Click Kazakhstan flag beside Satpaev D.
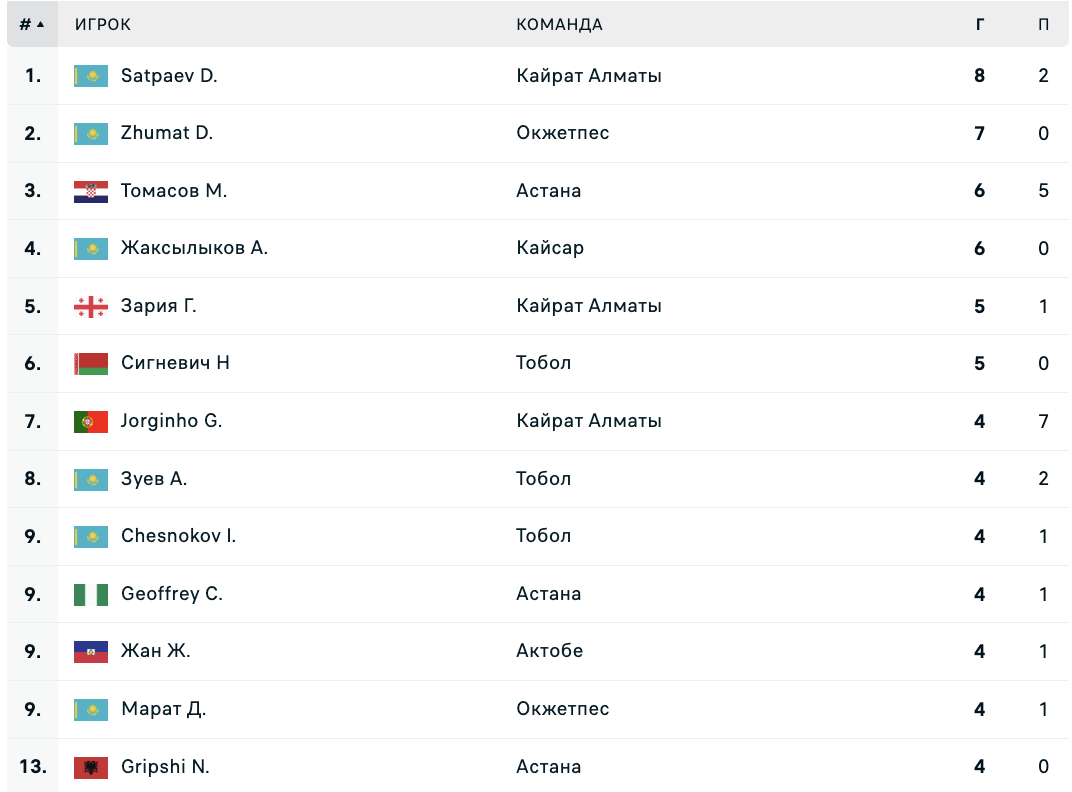Screen dimensions: 1072x792 (91, 76)
